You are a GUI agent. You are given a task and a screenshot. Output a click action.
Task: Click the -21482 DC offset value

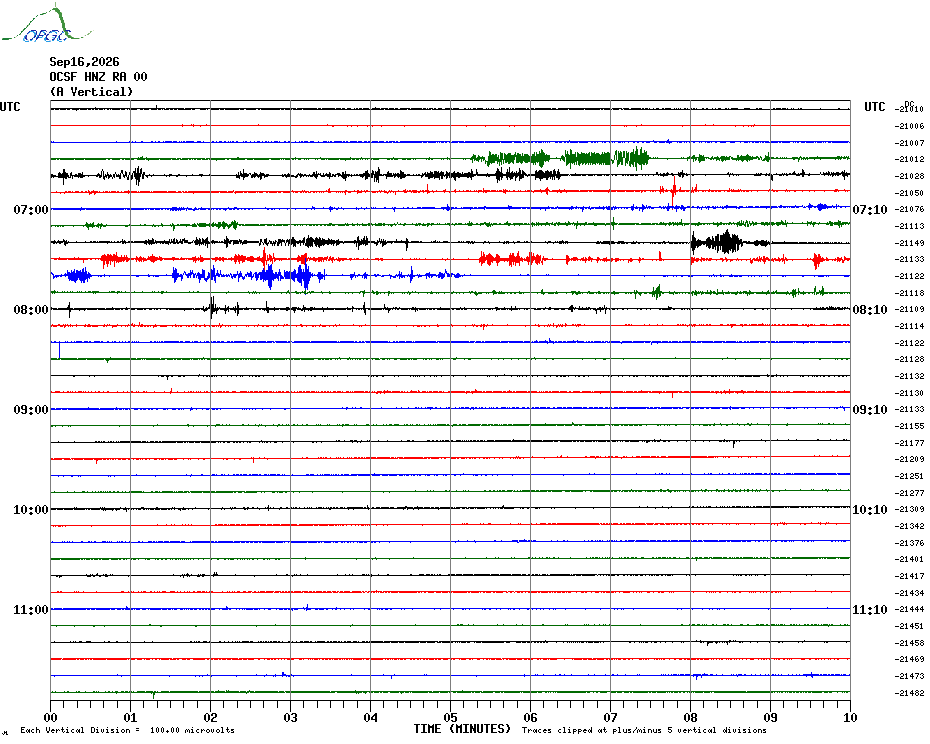tap(910, 693)
